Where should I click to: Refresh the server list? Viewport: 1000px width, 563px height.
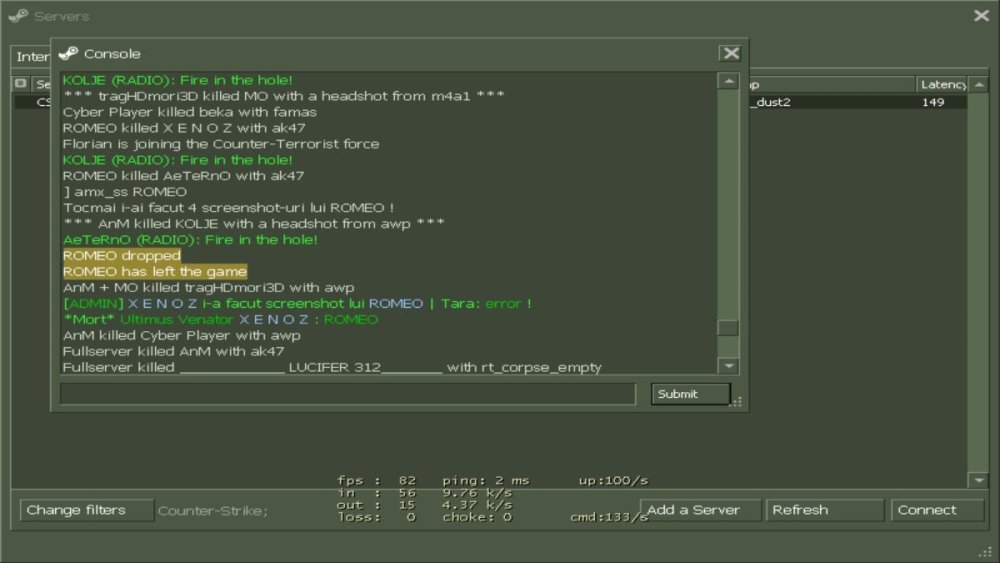pyautogui.click(x=825, y=510)
